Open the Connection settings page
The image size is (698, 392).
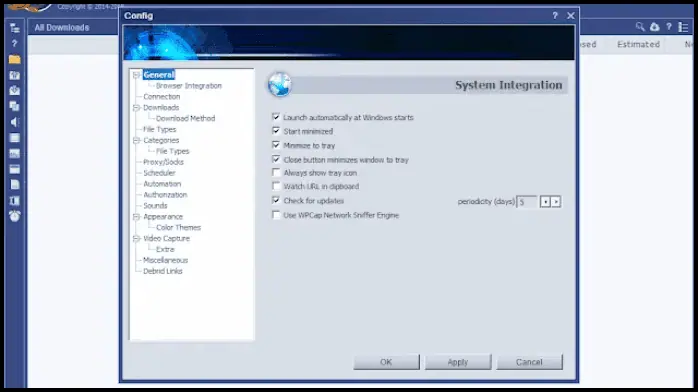click(162, 97)
